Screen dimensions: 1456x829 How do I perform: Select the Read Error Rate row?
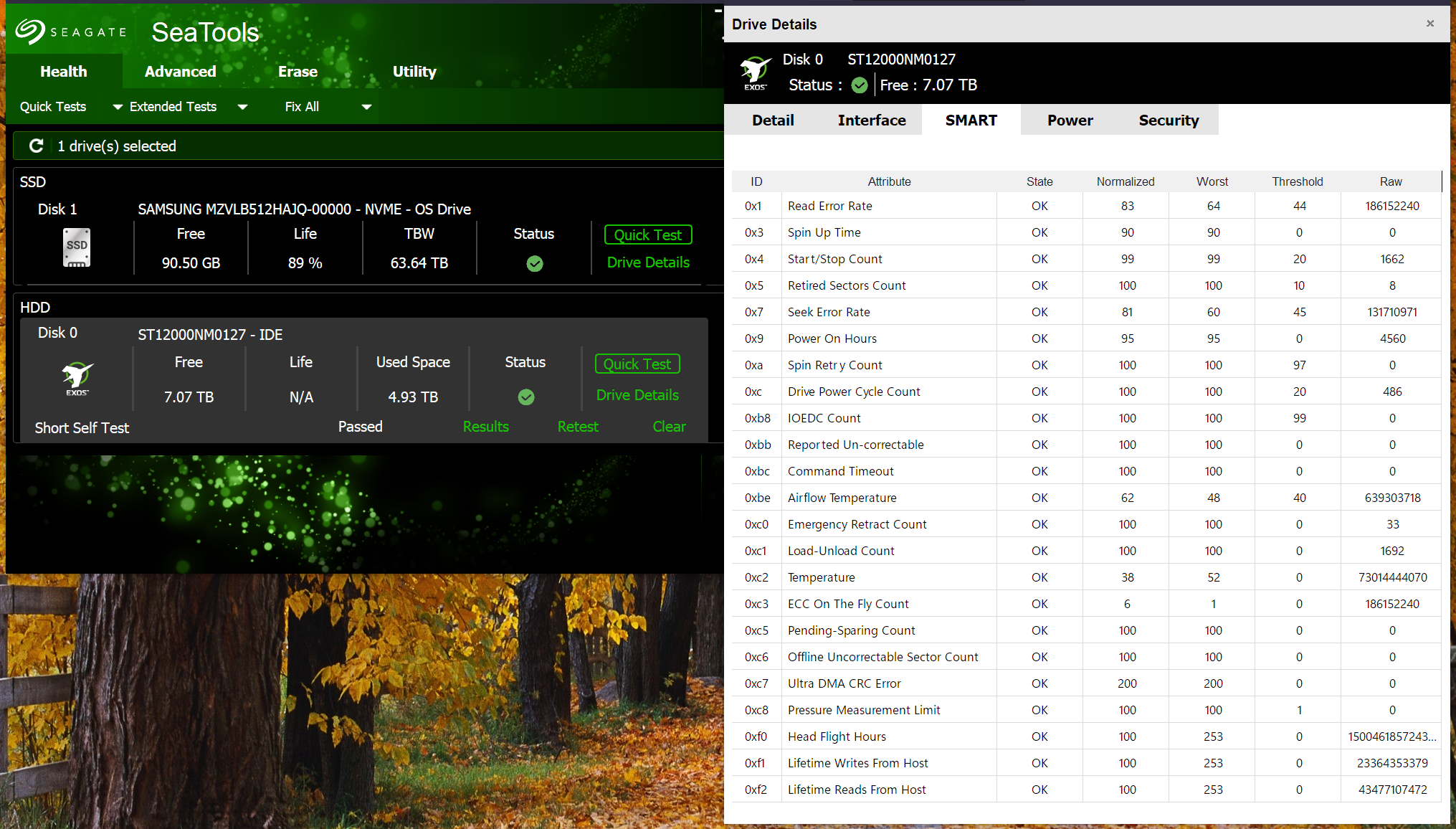click(x=1086, y=206)
